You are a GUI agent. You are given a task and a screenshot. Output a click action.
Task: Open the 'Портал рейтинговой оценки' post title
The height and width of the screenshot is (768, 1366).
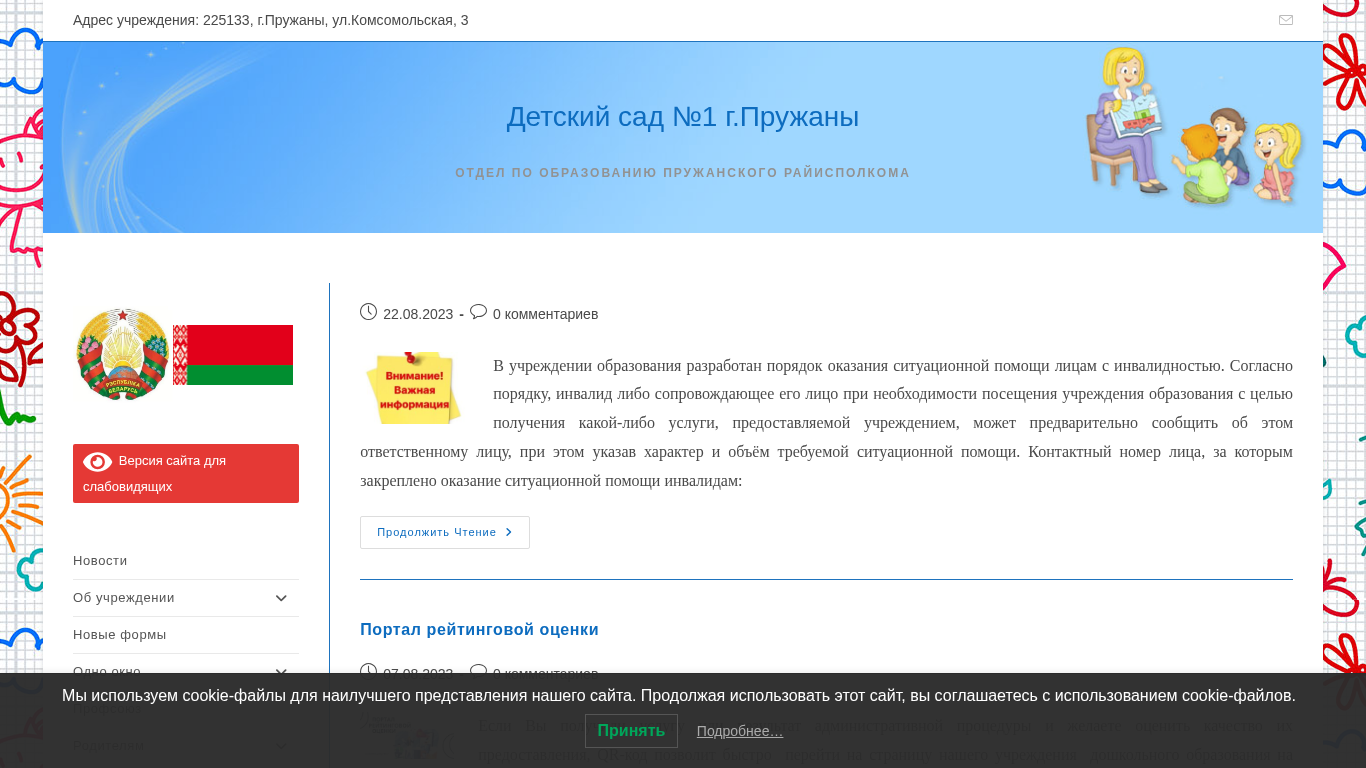point(479,630)
